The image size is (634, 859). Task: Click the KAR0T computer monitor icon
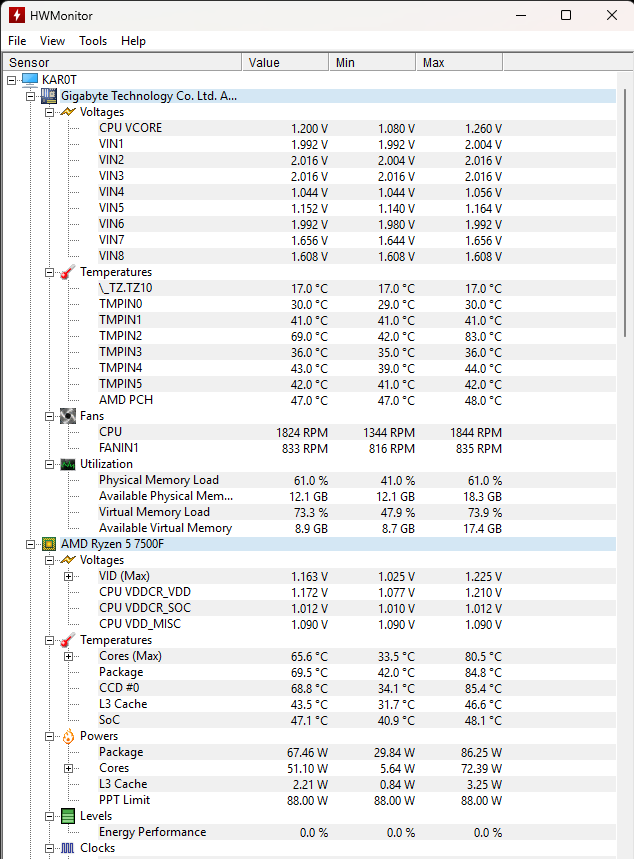coord(30,80)
